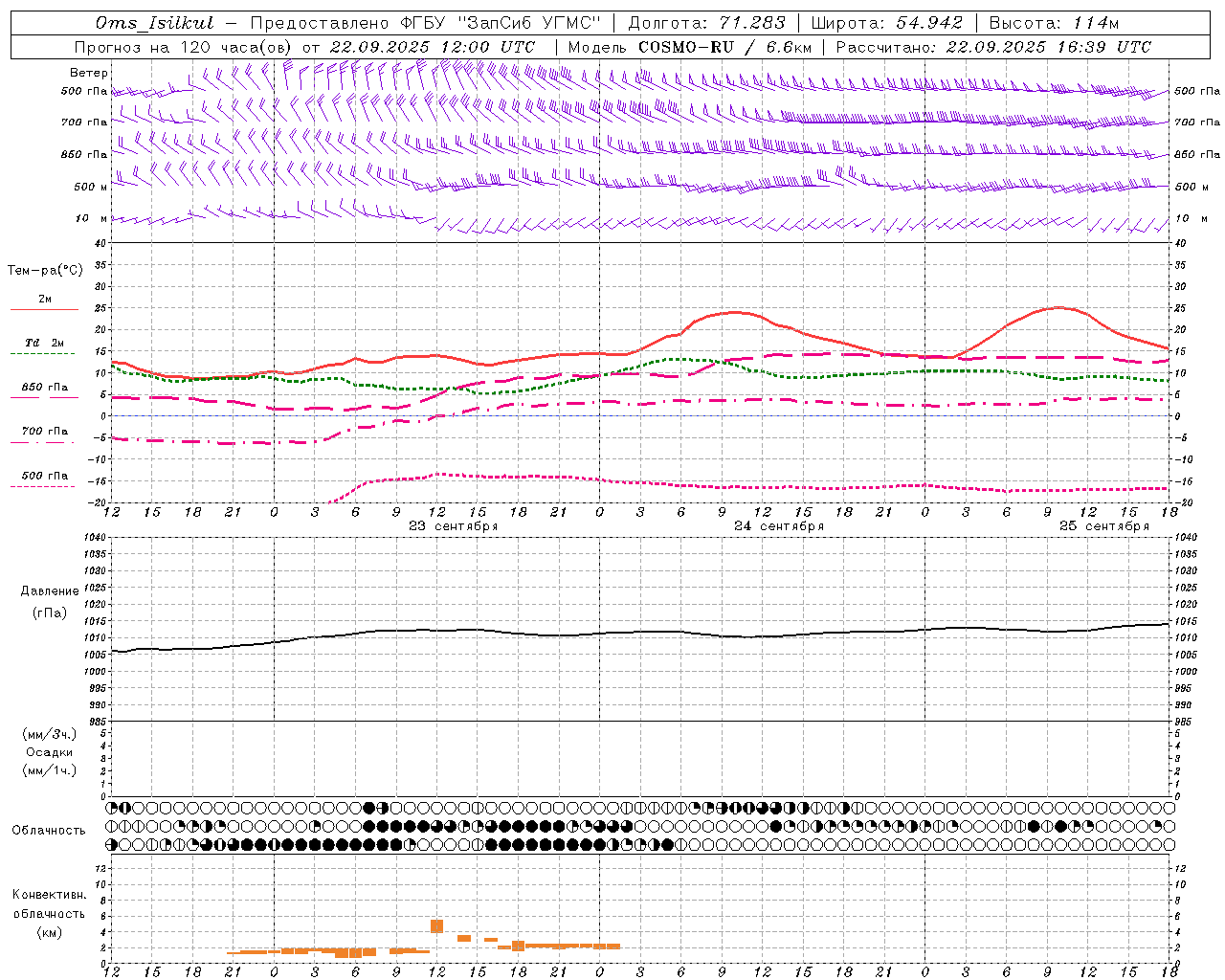Viewport: 1225px width, 980px height.
Task: Click the 700 гПа entry in temperature legend
Action: pyautogui.click(x=45, y=432)
